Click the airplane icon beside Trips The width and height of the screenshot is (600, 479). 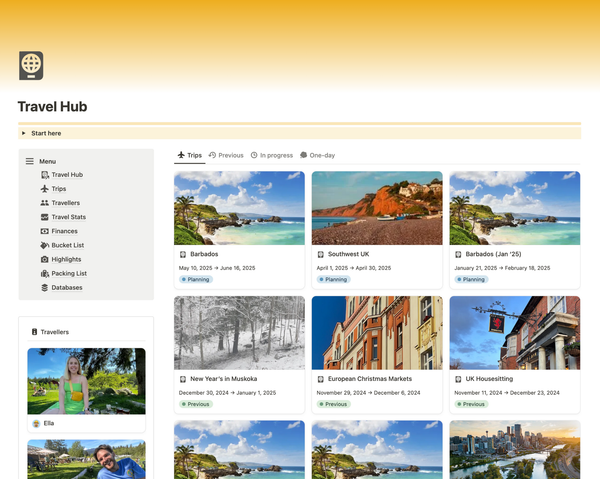pyautogui.click(x=44, y=189)
